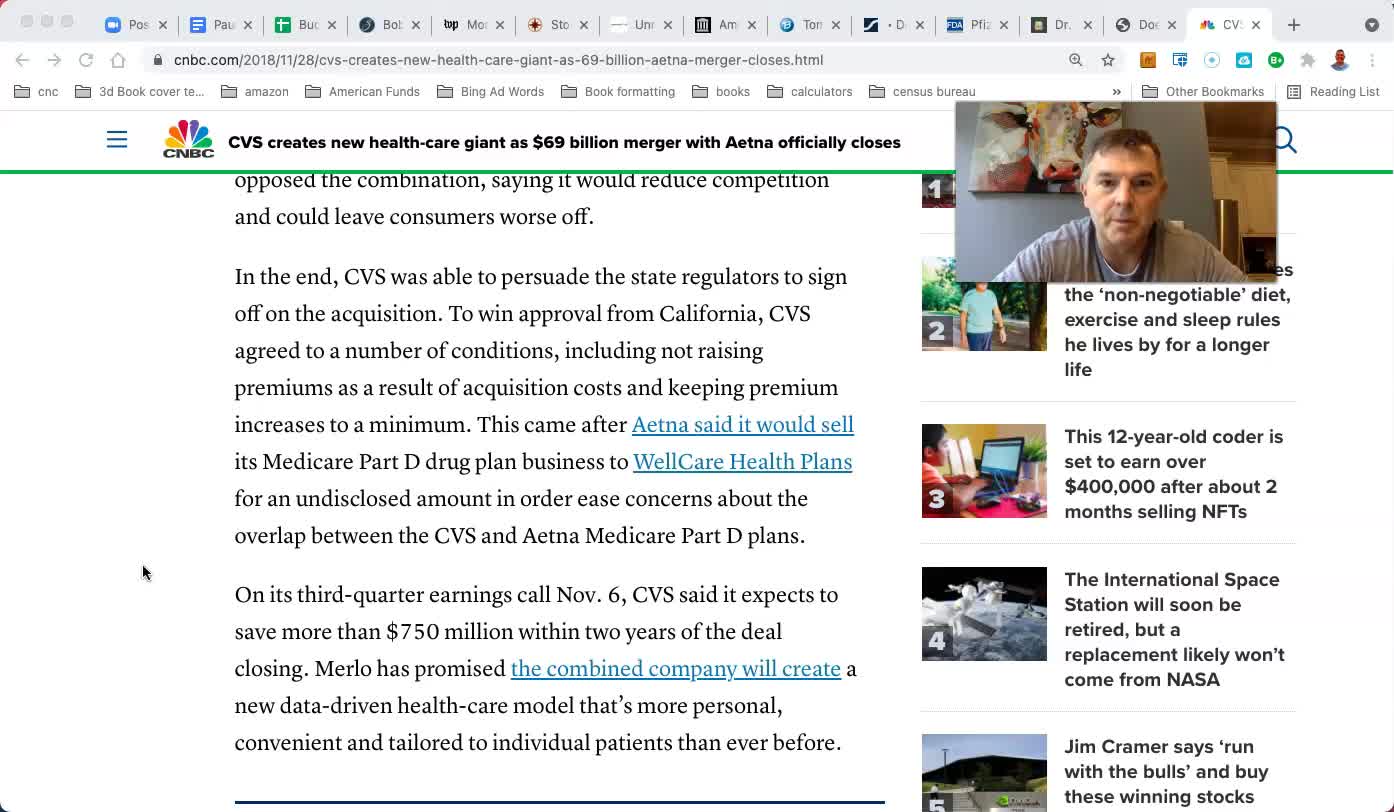This screenshot has height=812, width=1394.
Task: Open the 'non-negotiable' diet article headline
Action: (1178, 320)
